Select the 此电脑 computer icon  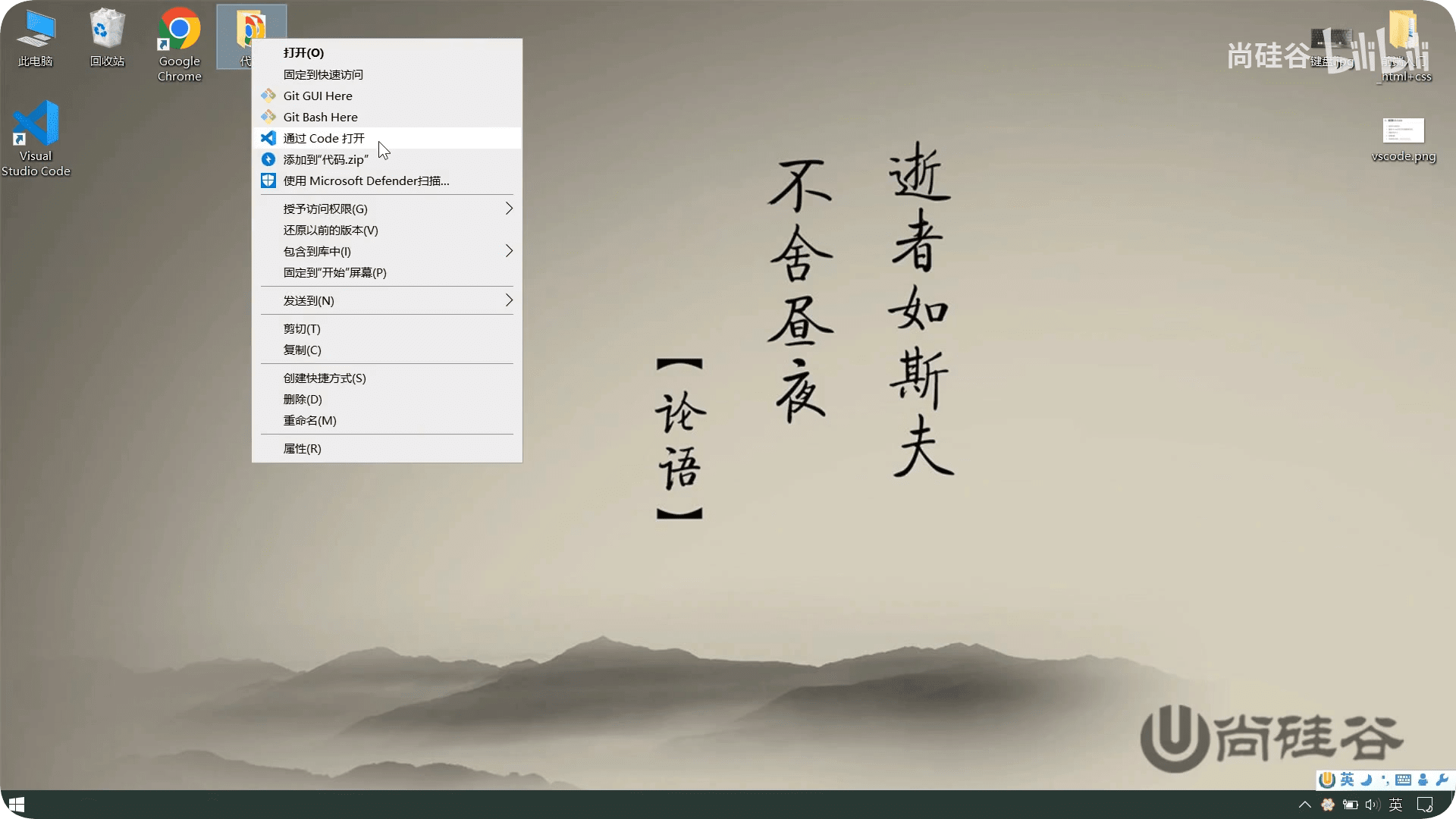(x=36, y=30)
